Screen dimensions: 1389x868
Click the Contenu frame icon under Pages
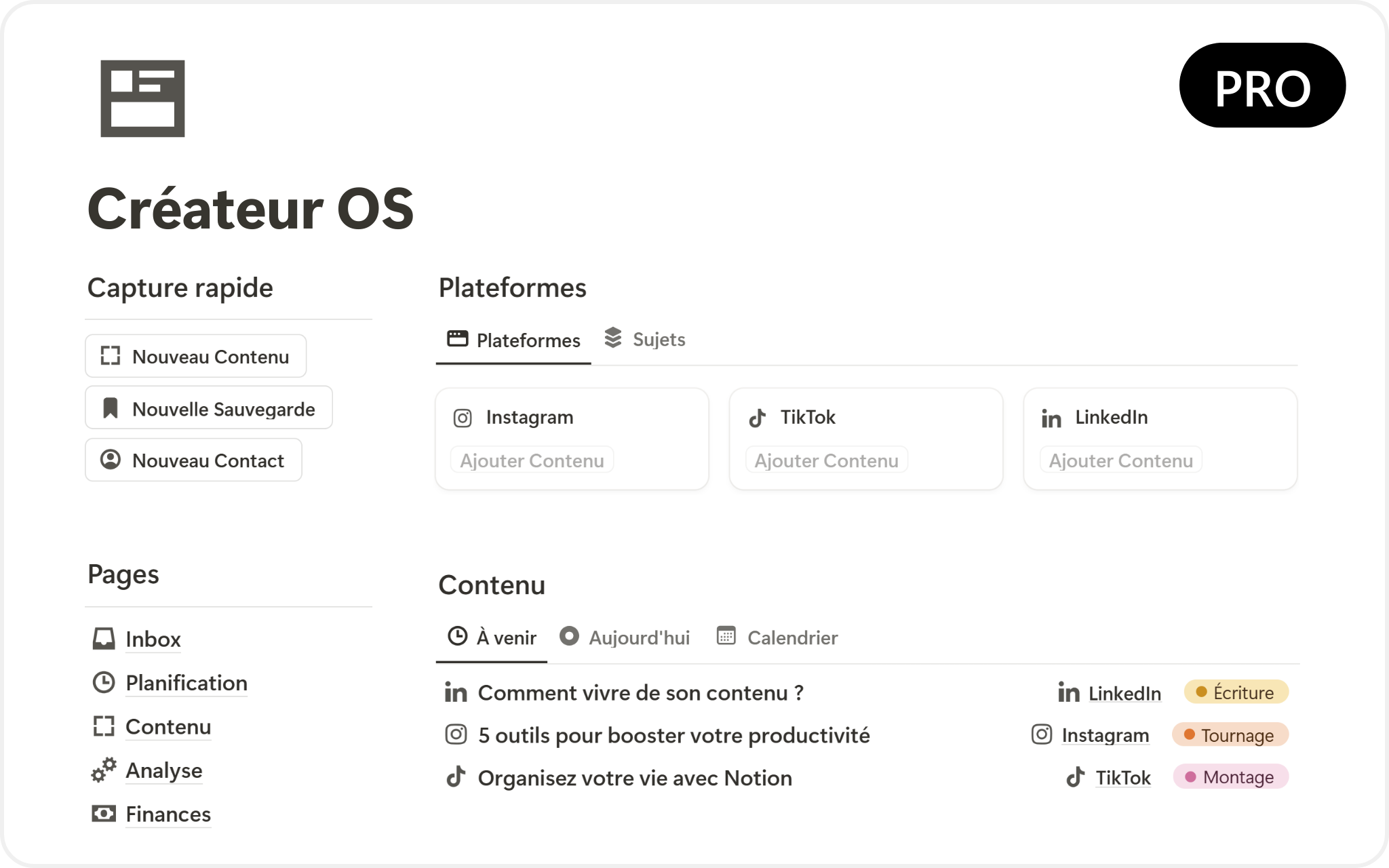click(104, 726)
